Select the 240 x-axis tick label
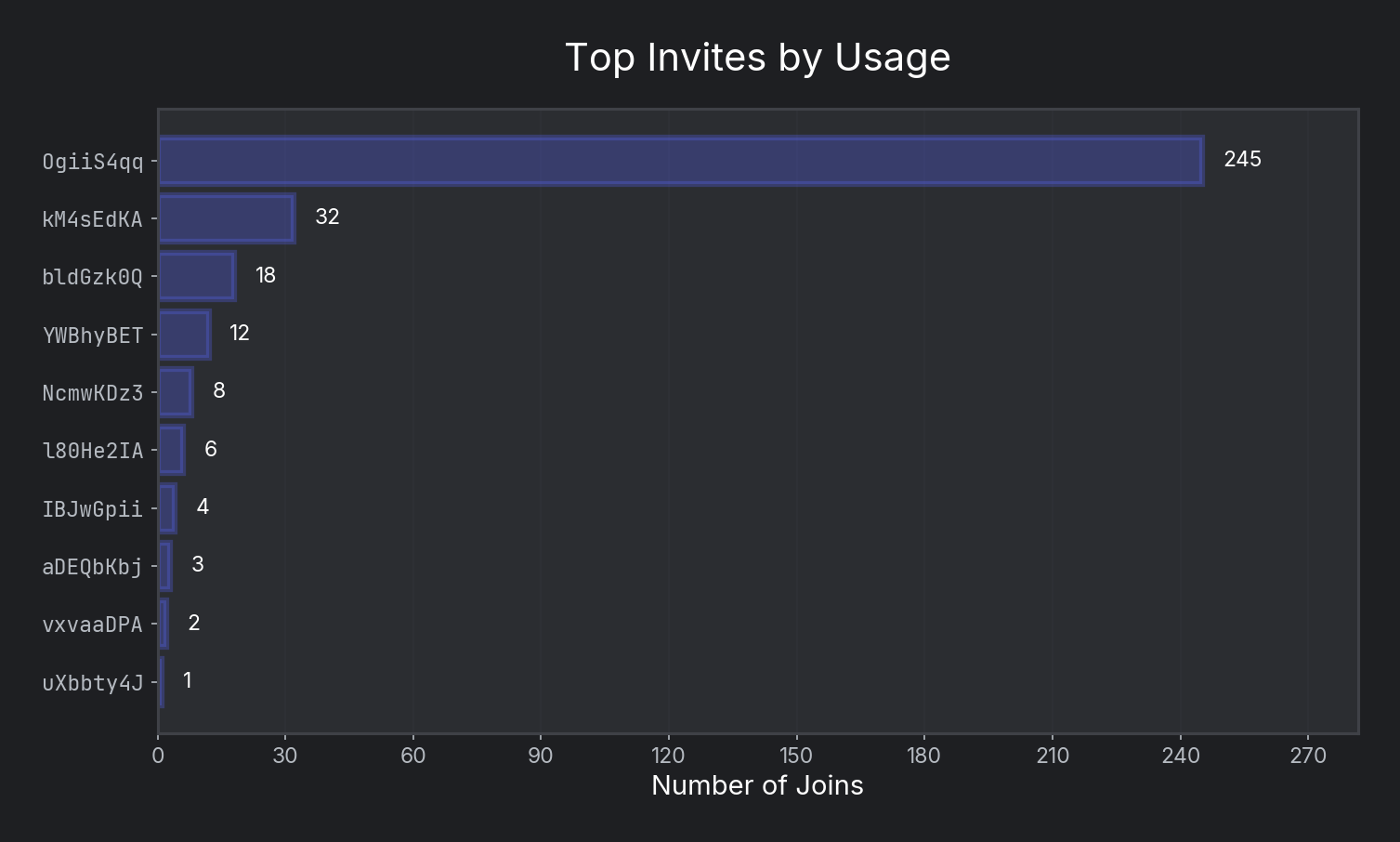1400x842 pixels. pos(1180,756)
